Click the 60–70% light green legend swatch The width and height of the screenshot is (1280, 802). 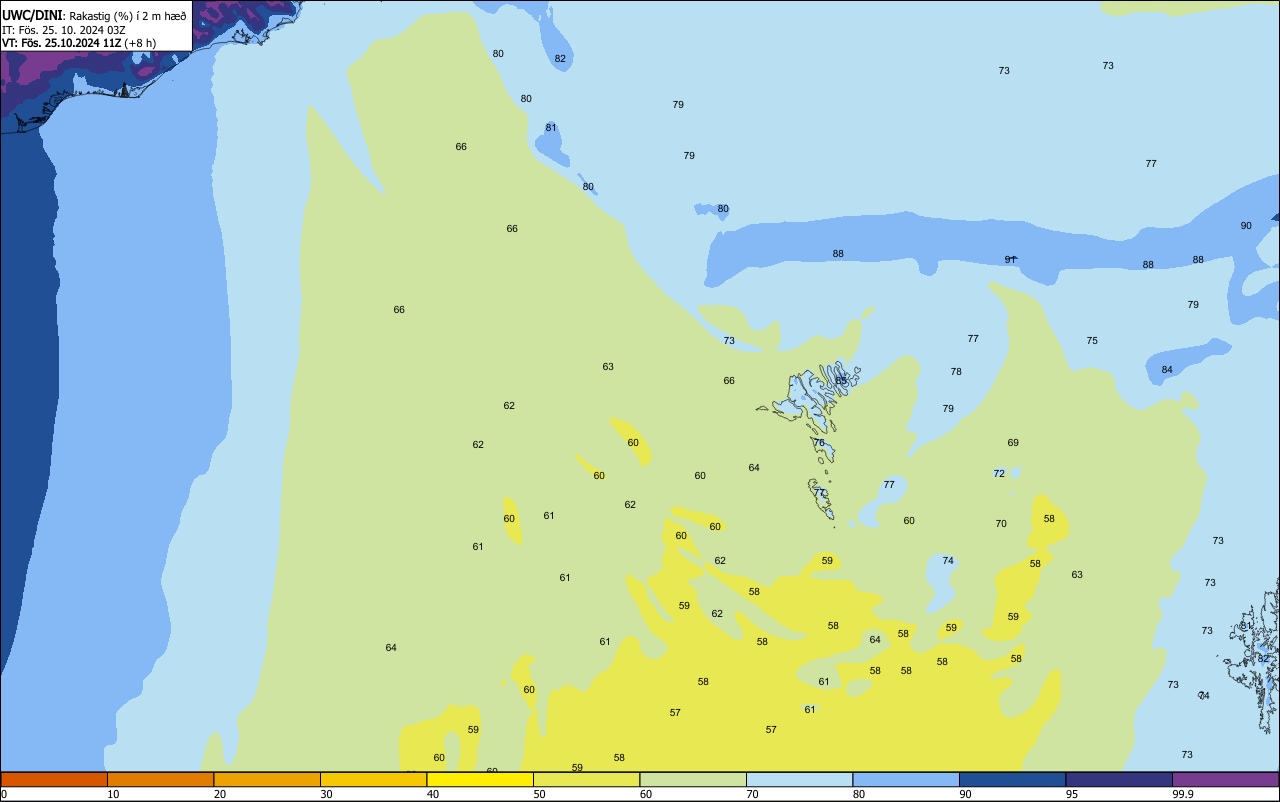click(693, 779)
